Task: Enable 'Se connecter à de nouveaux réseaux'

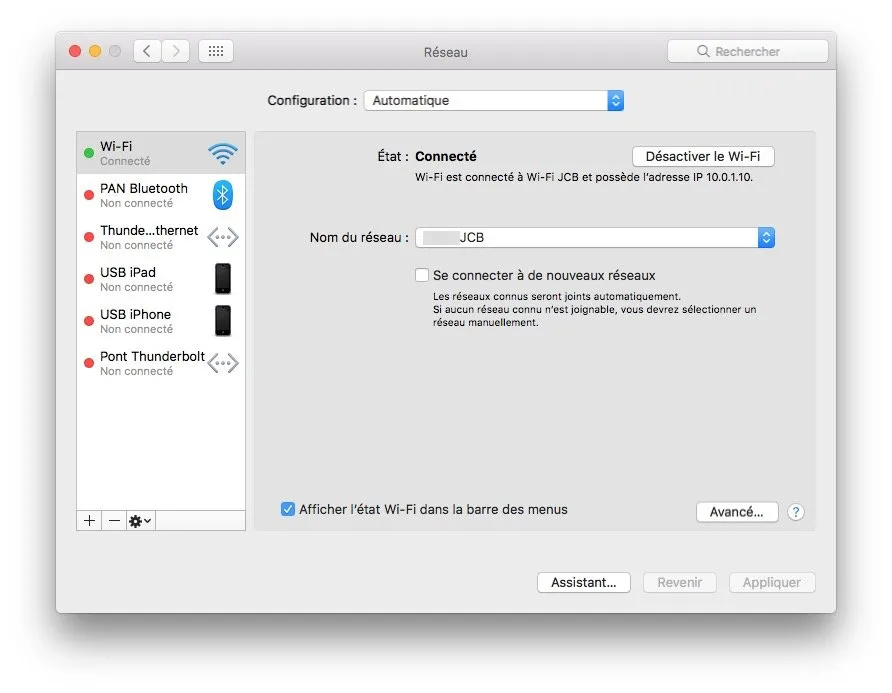Action: 422,274
